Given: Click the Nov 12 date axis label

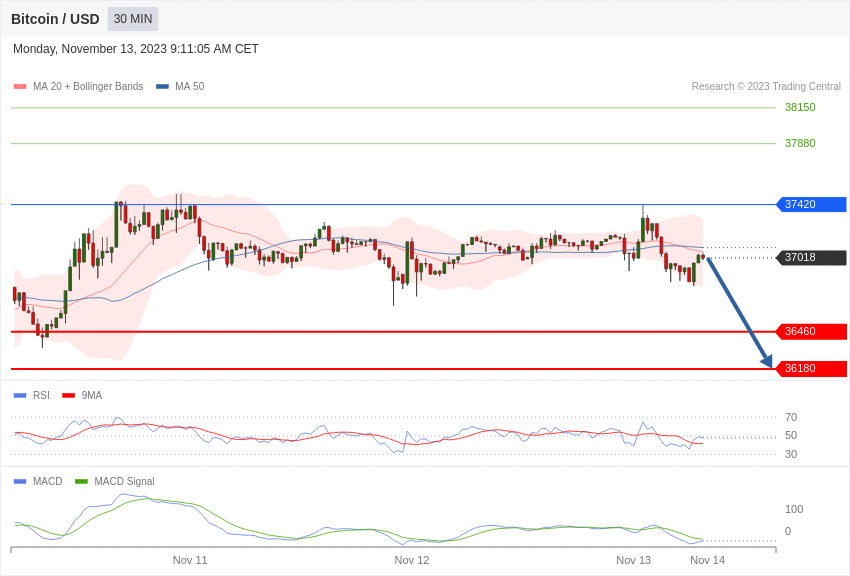Looking at the screenshot, I should [x=411, y=560].
